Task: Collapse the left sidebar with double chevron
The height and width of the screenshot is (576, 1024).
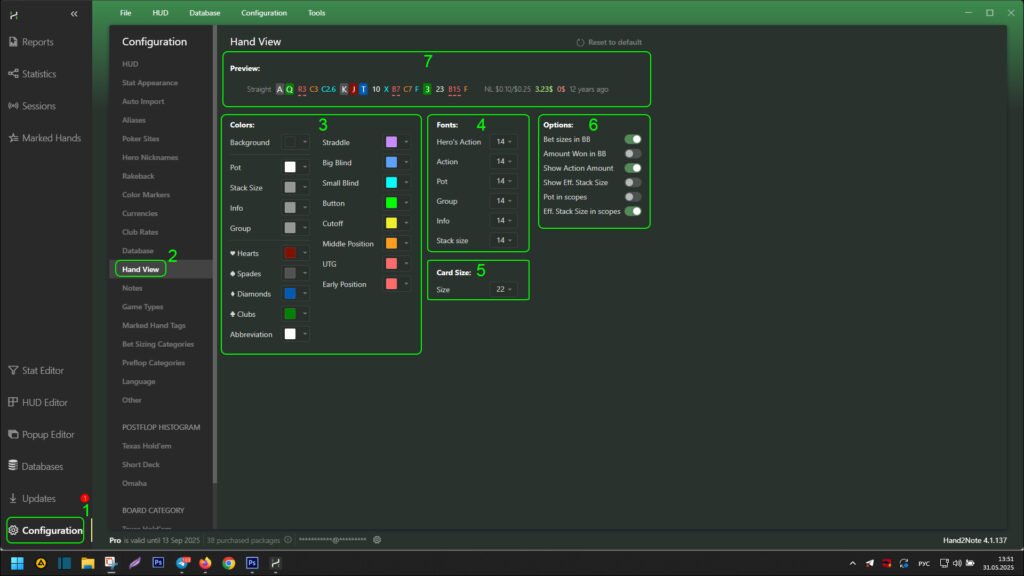Action: point(74,14)
